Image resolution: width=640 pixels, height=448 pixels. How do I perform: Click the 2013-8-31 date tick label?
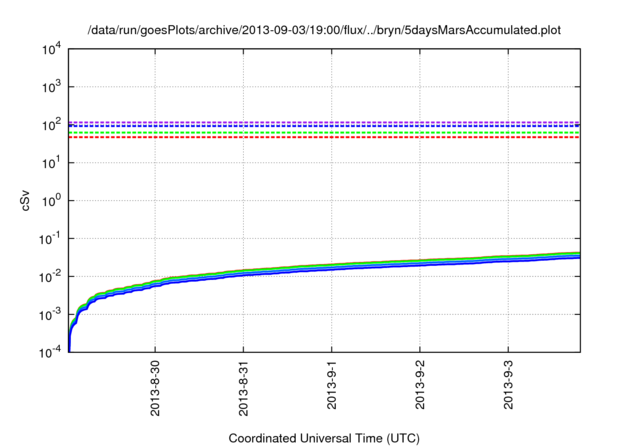coord(243,388)
